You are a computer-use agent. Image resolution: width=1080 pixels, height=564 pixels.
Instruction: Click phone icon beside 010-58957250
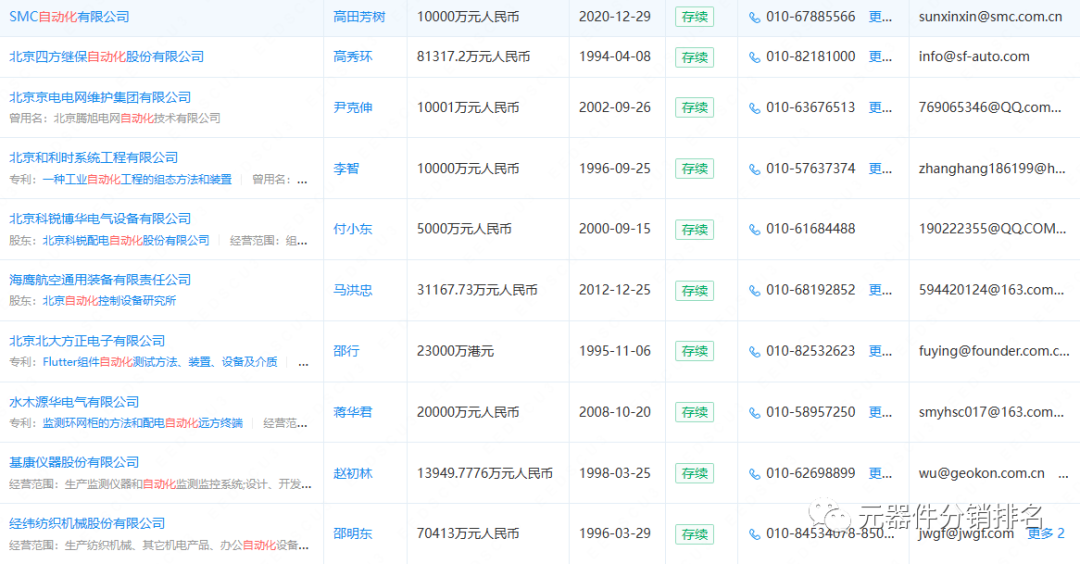(754, 412)
